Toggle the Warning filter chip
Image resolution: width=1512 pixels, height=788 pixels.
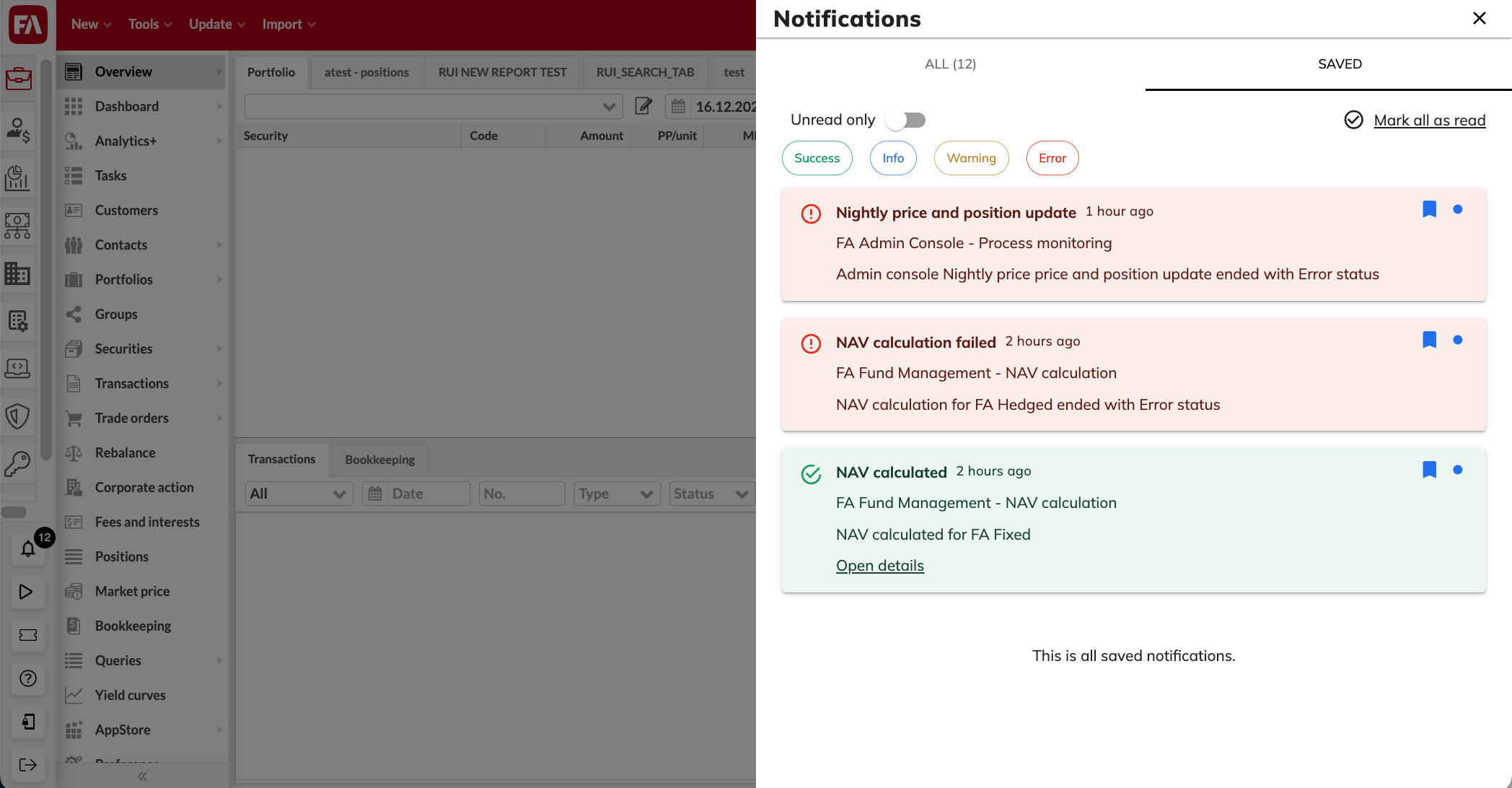pos(971,158)
